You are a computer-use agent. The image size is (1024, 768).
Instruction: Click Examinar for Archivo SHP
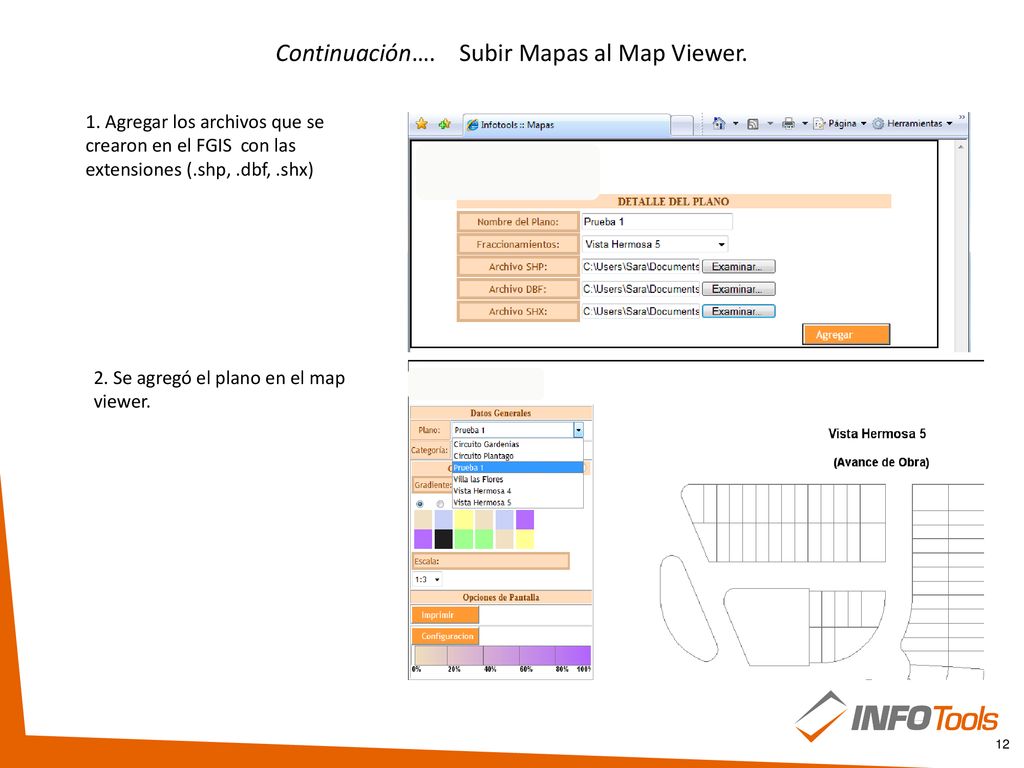coord(739,266)
